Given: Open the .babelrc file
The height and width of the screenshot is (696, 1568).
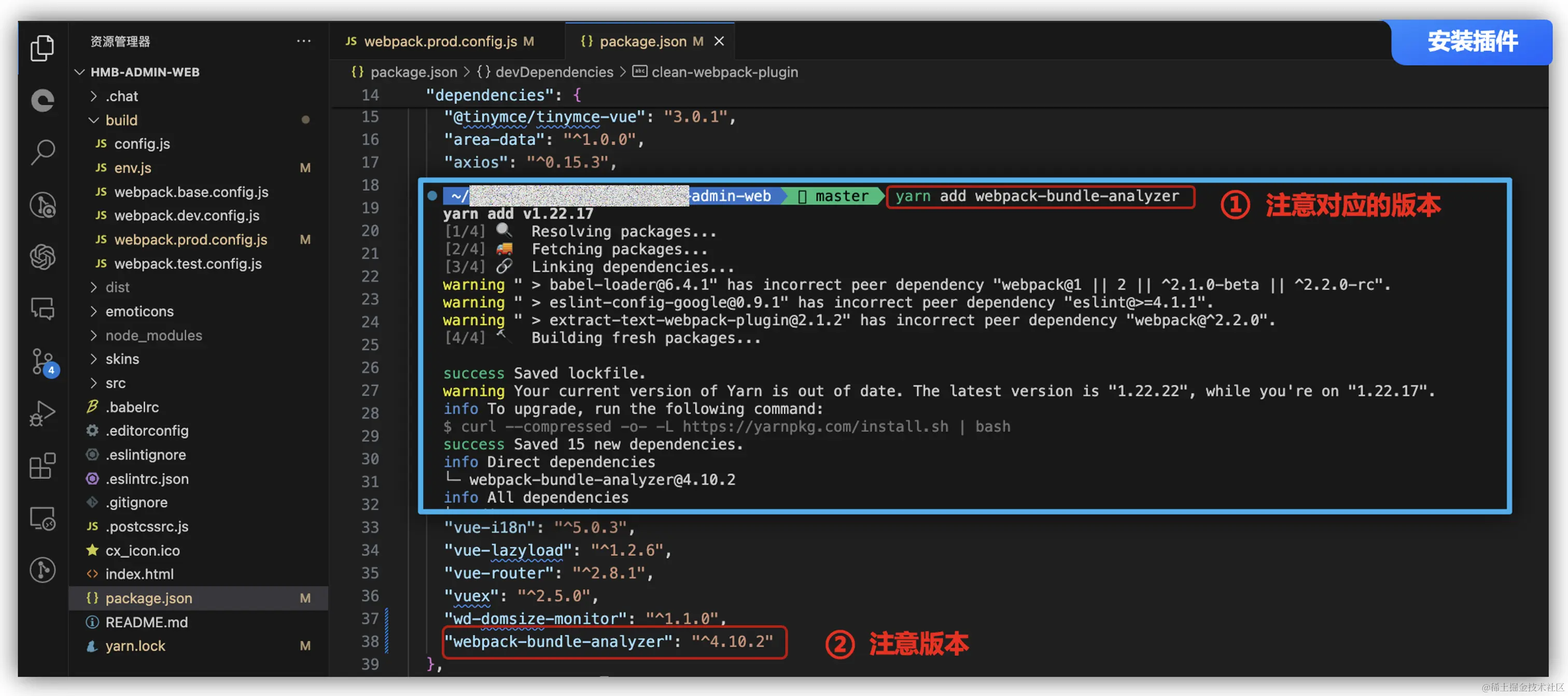Looking at the screenshot, I should (132, 407).
